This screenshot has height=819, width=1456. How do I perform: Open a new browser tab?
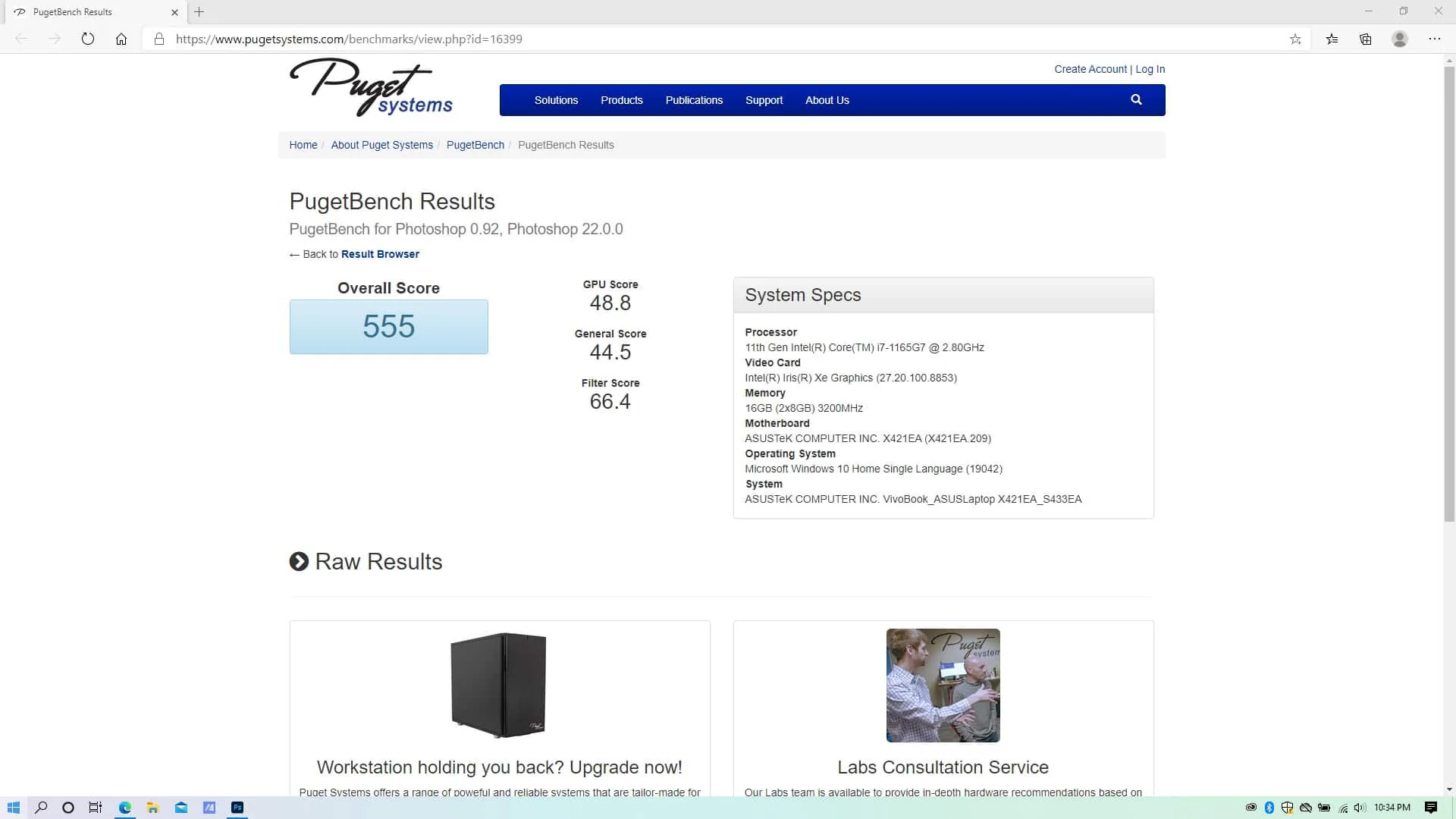click(x=199, y=12)
